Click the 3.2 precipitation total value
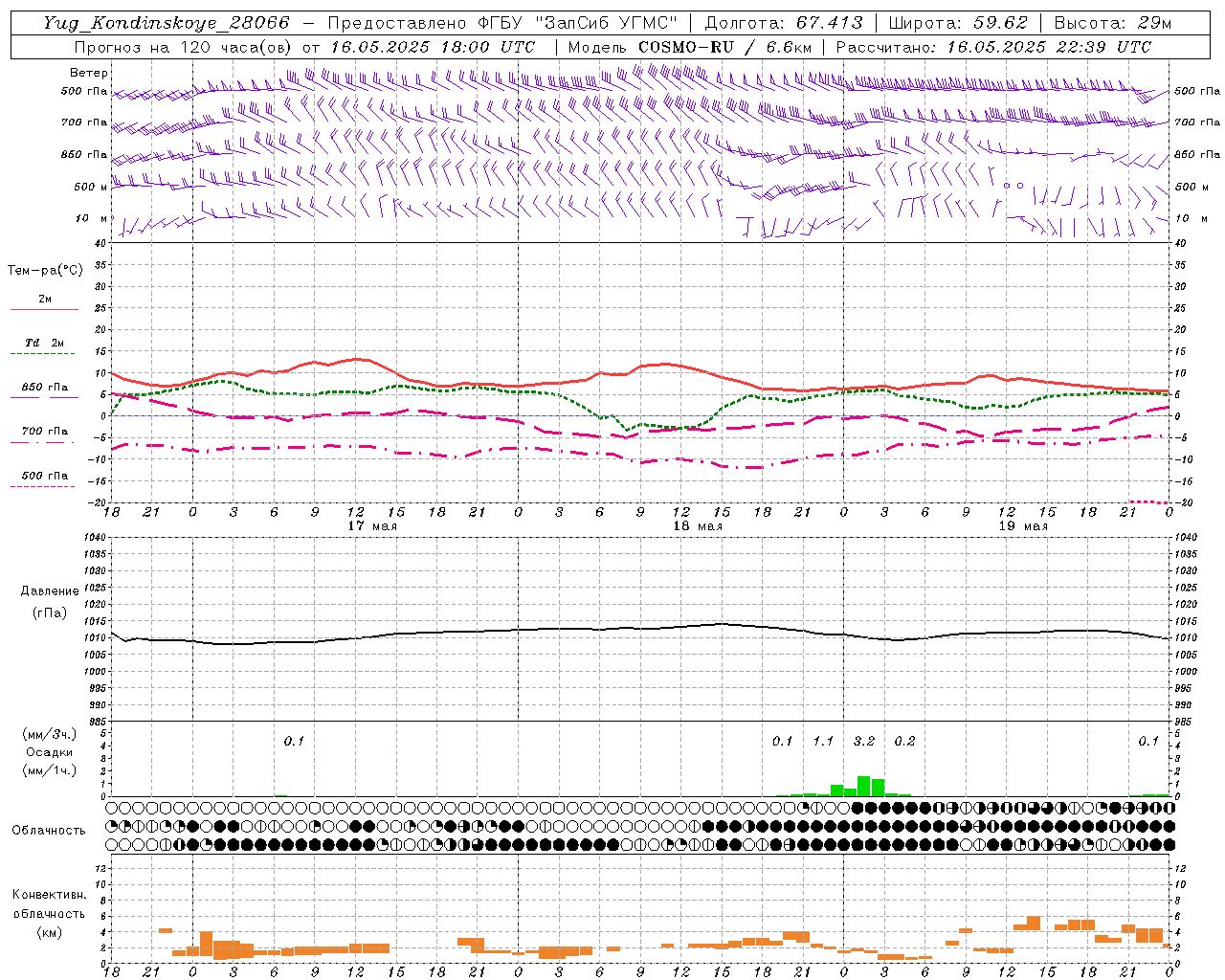Image resolution: width=1225 pixels, height=980 pixels. pyautogui.click(x=864, y=741)
